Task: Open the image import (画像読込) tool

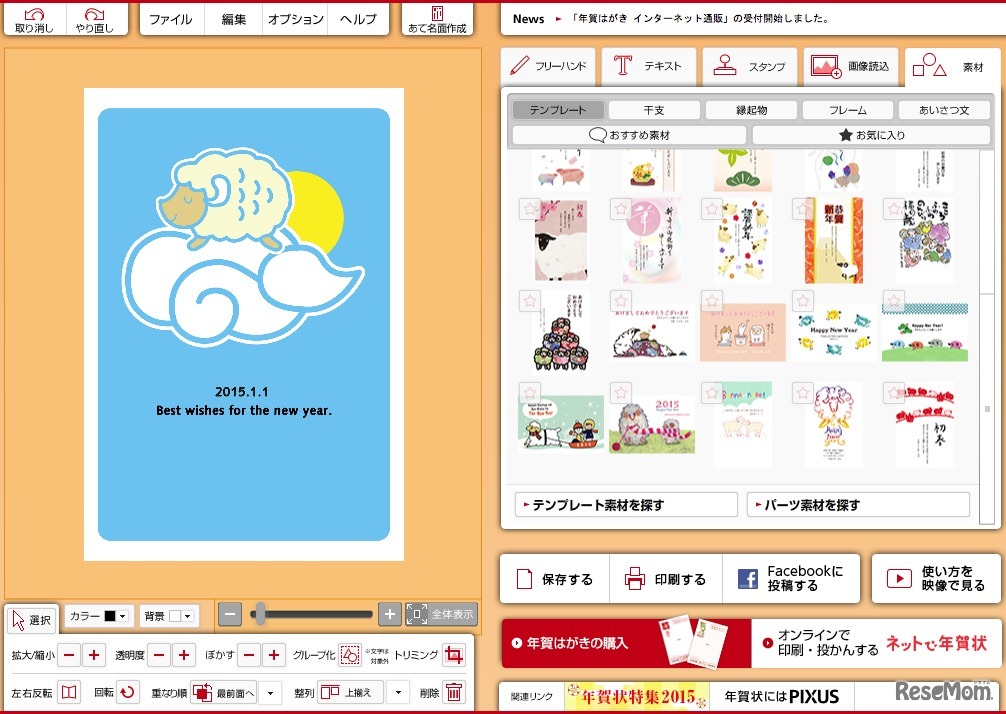Action: 851,66
